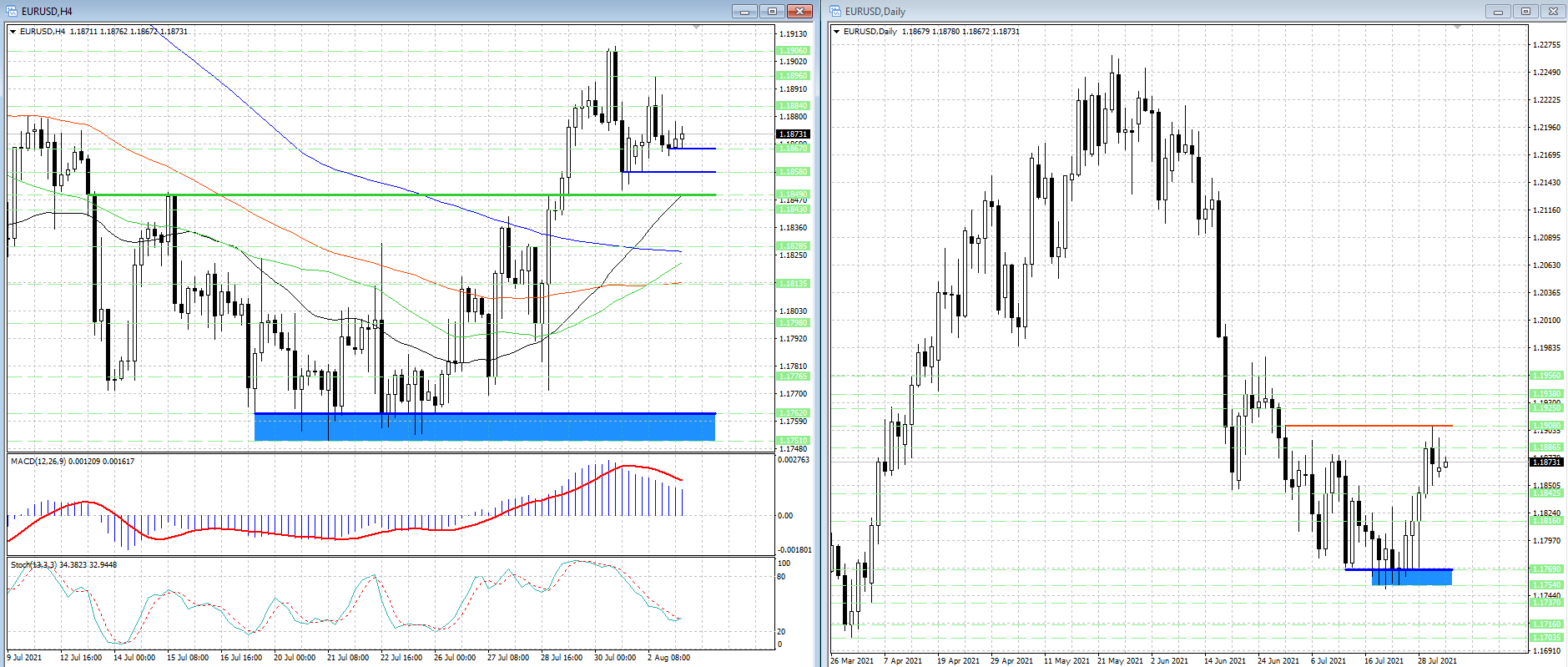Click the 1.17765 green level label

[793, 376]
